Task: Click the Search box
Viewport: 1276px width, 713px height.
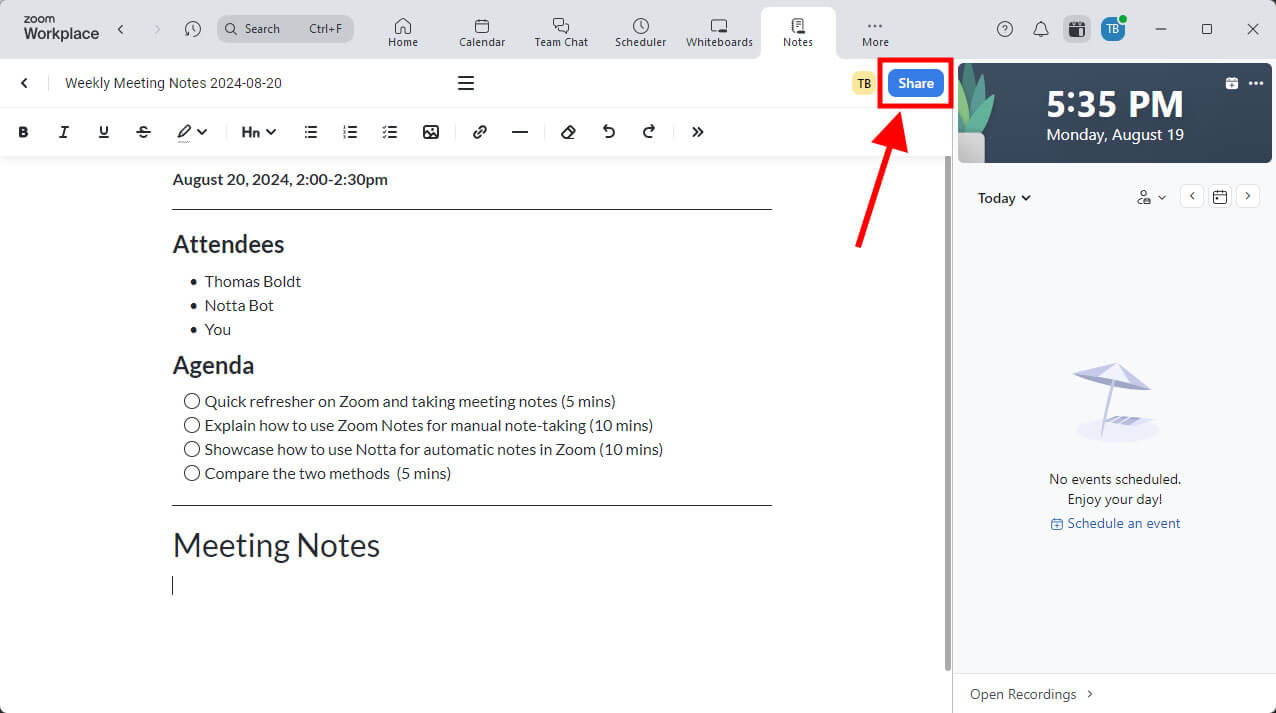Action: pos(285,29)
